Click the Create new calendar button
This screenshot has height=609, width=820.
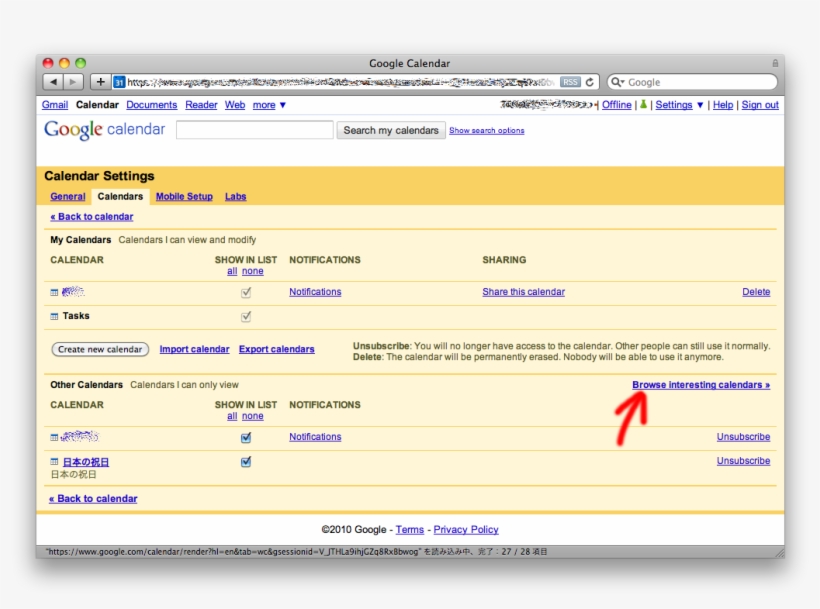(100, 349)
